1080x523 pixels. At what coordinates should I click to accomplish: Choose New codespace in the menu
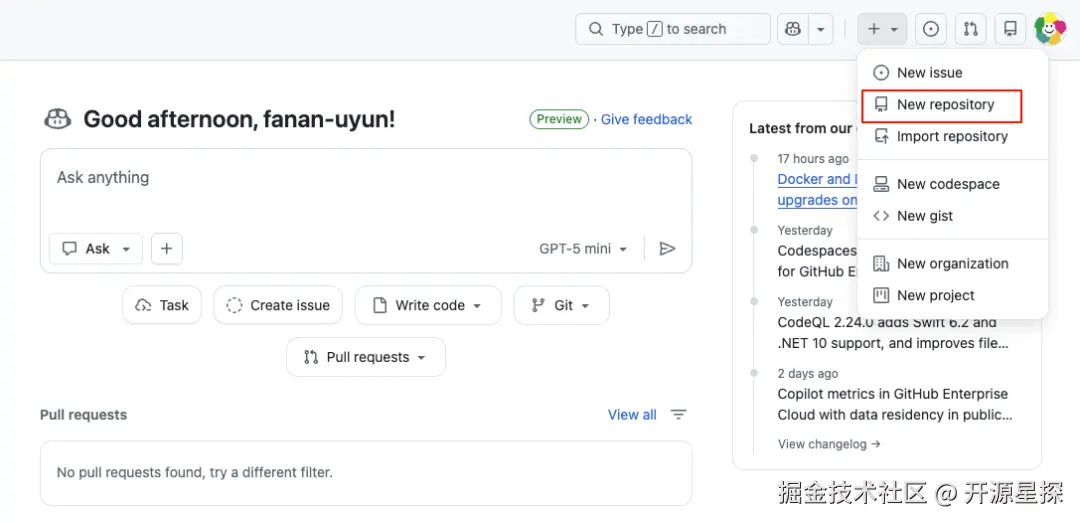(947, 184)
